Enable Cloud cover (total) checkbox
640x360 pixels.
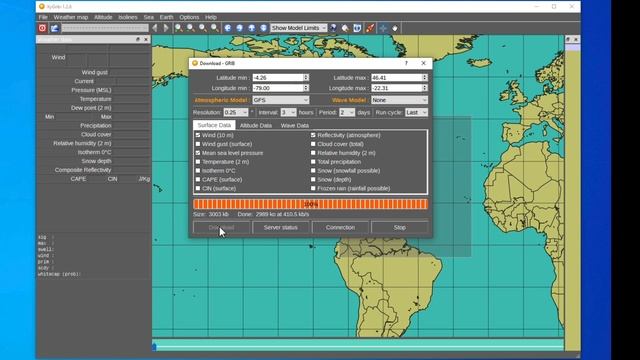click(x=313, y=144)
